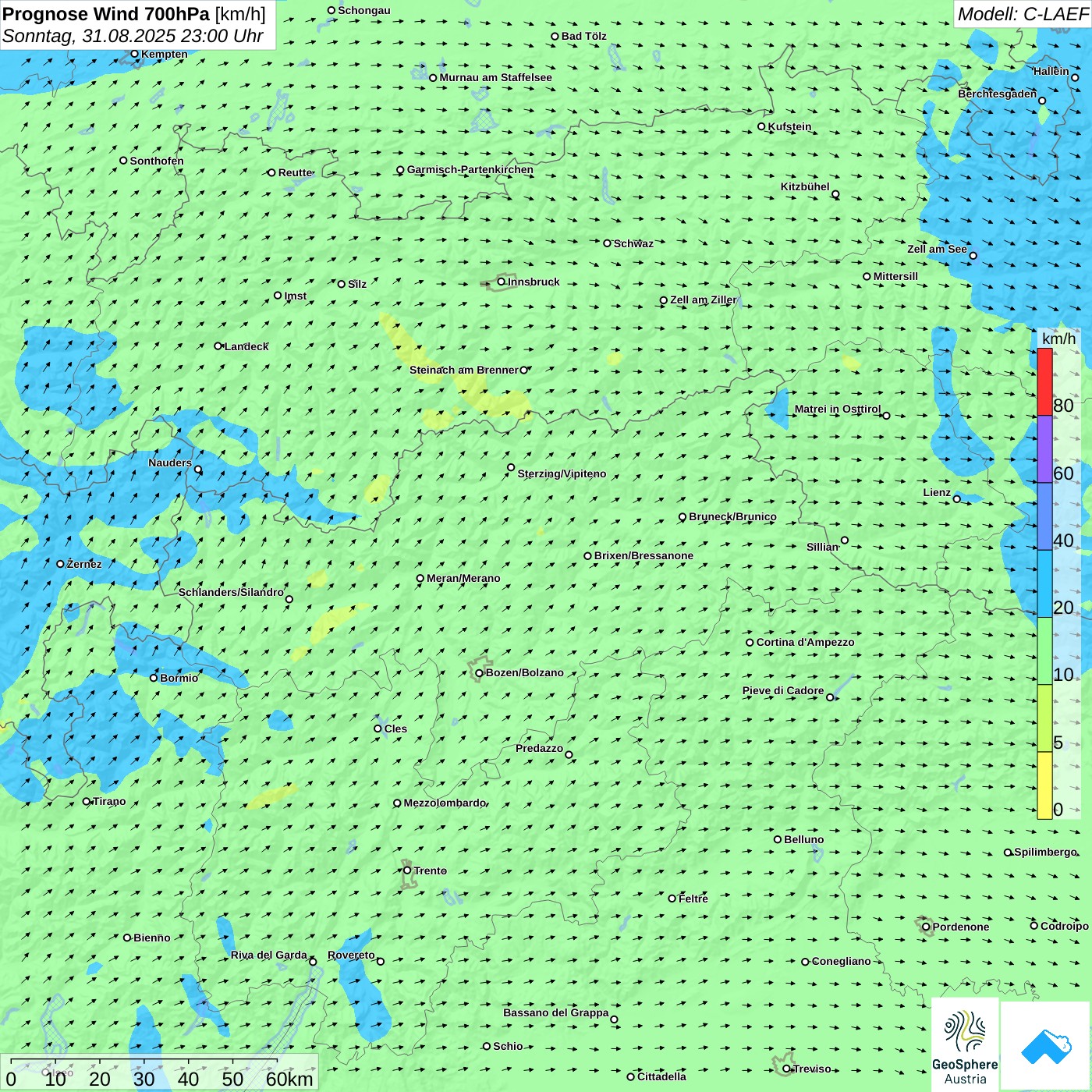The image size is (1092, 1092).
Task: Click the Garmisch-Partenkirchen marker circle
Action: pos(400,170)
